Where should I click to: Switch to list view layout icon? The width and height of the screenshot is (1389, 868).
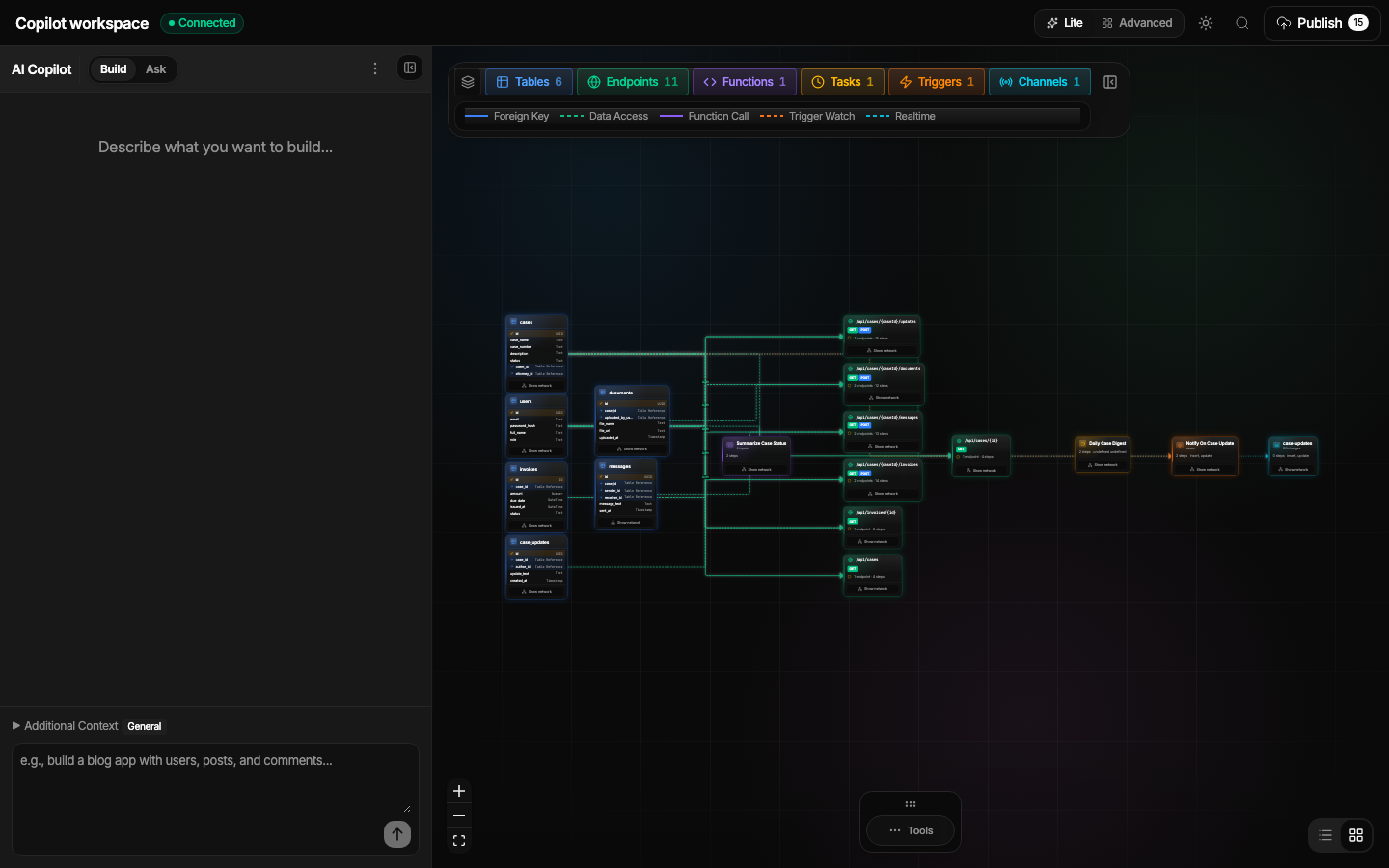[1325, 835]
